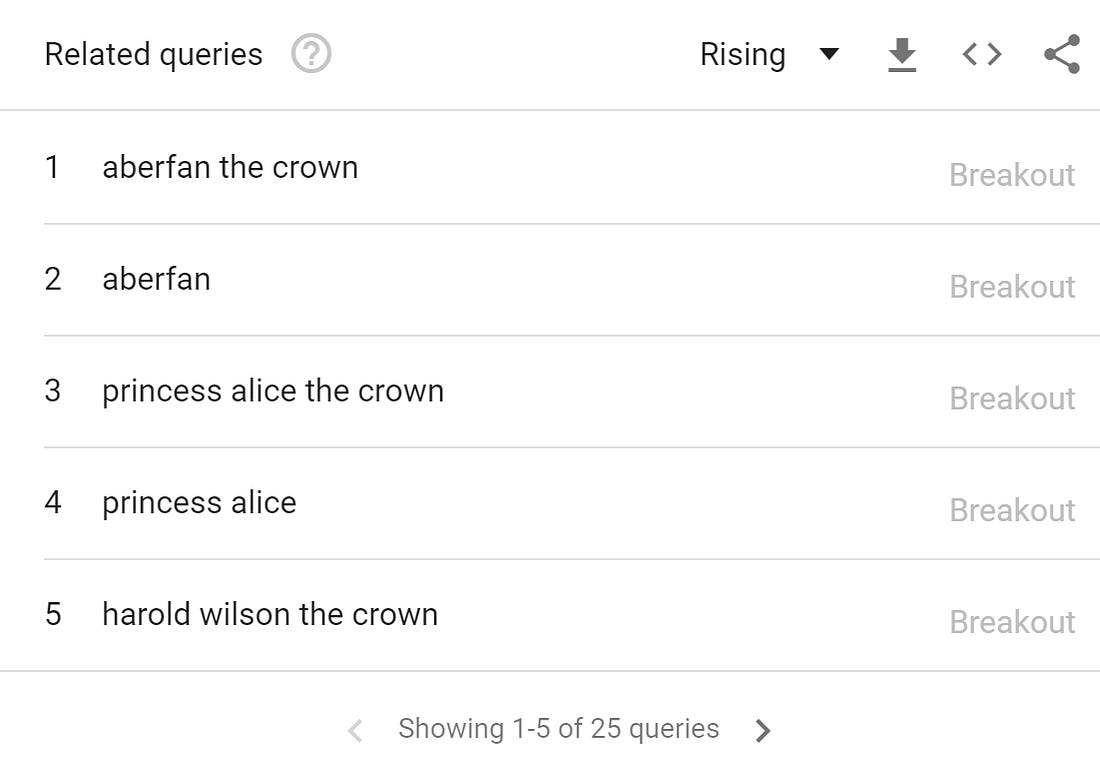This screenshot has width=1100, height=771.
Task: Download the related queries CSV
Action: 901,55
